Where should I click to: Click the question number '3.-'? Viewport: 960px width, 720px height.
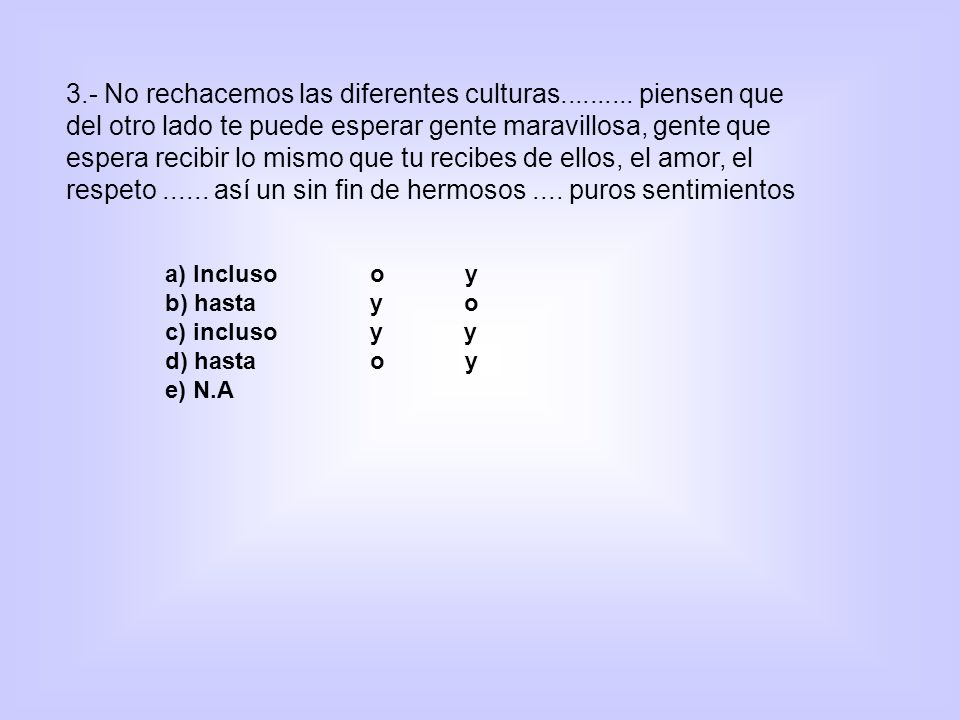point(82,94)
